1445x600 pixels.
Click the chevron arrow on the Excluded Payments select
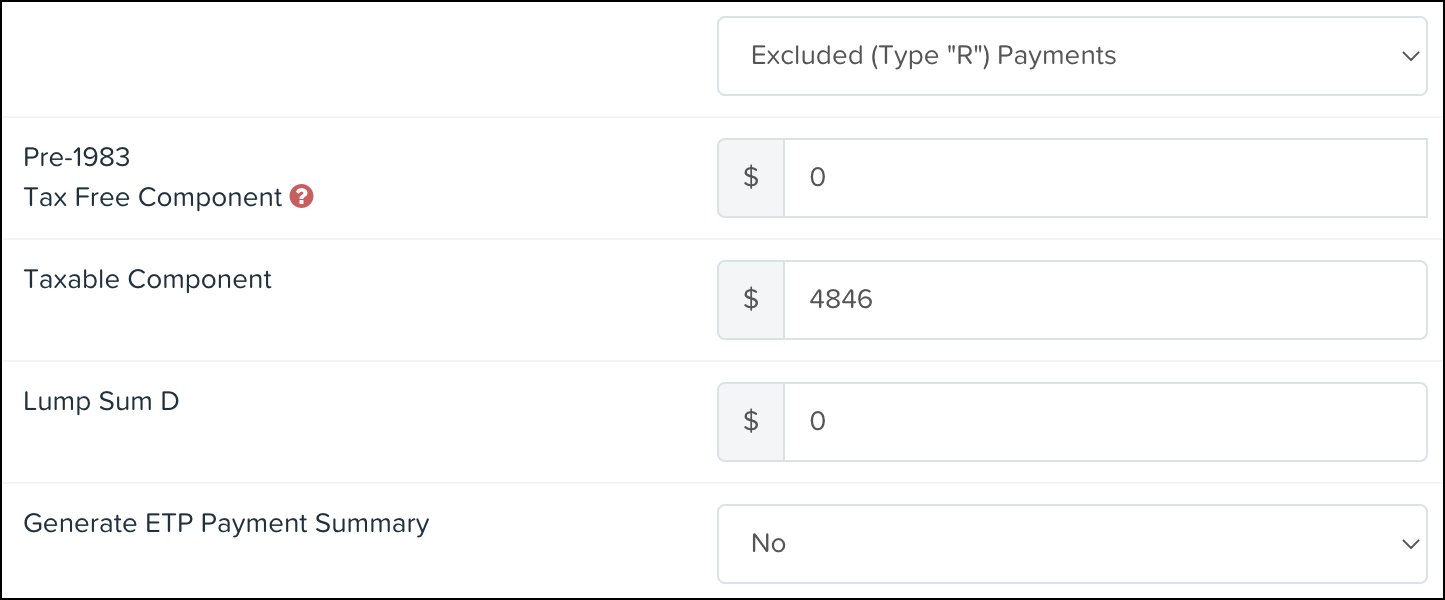pos(1411,57)
